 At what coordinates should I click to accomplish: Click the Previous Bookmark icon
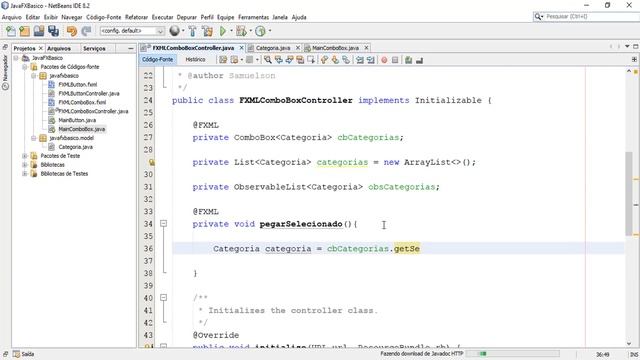(x=324, y=60)
